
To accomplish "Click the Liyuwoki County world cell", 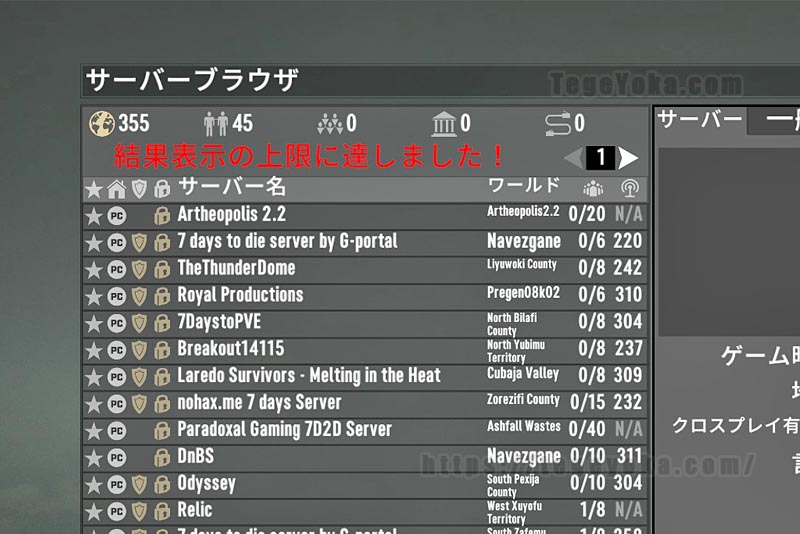I will point(522,264).
